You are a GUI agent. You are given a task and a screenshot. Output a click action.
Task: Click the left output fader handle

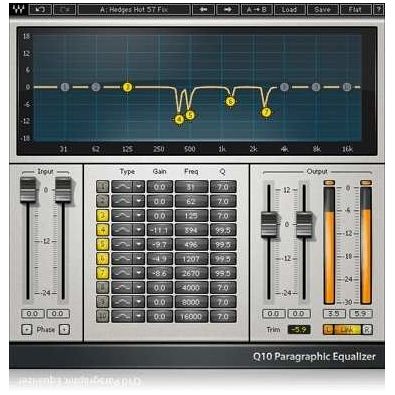[x=269, y=224]
